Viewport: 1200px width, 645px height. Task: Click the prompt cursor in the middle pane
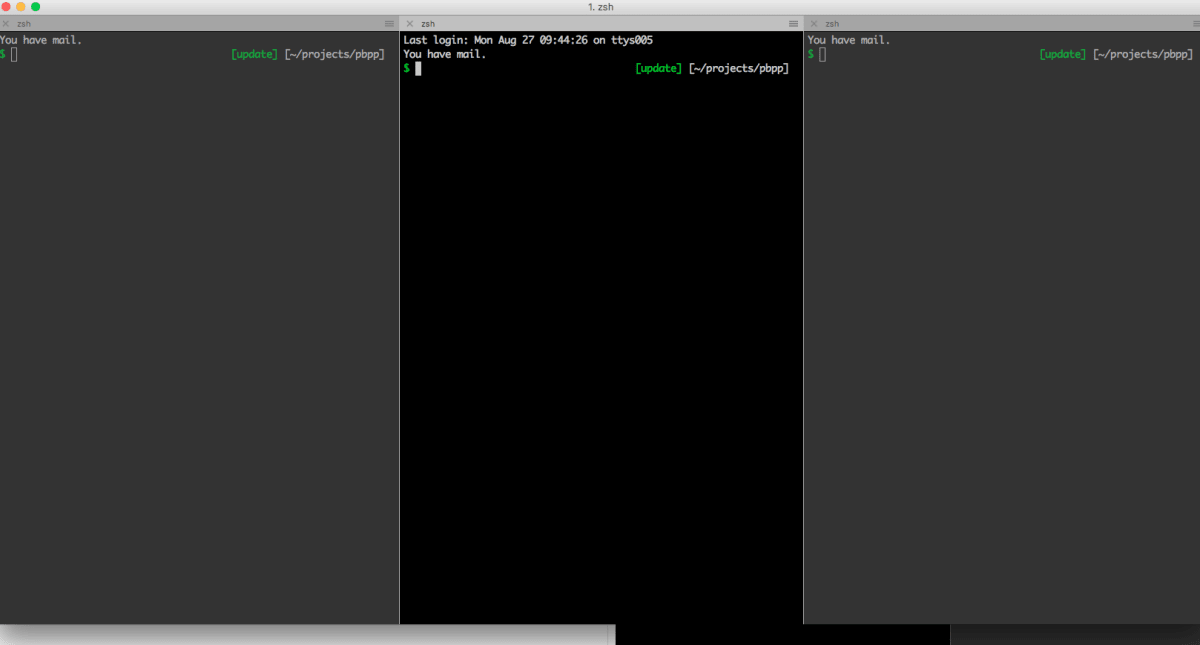pyautogui.click(x=418, y=68)
